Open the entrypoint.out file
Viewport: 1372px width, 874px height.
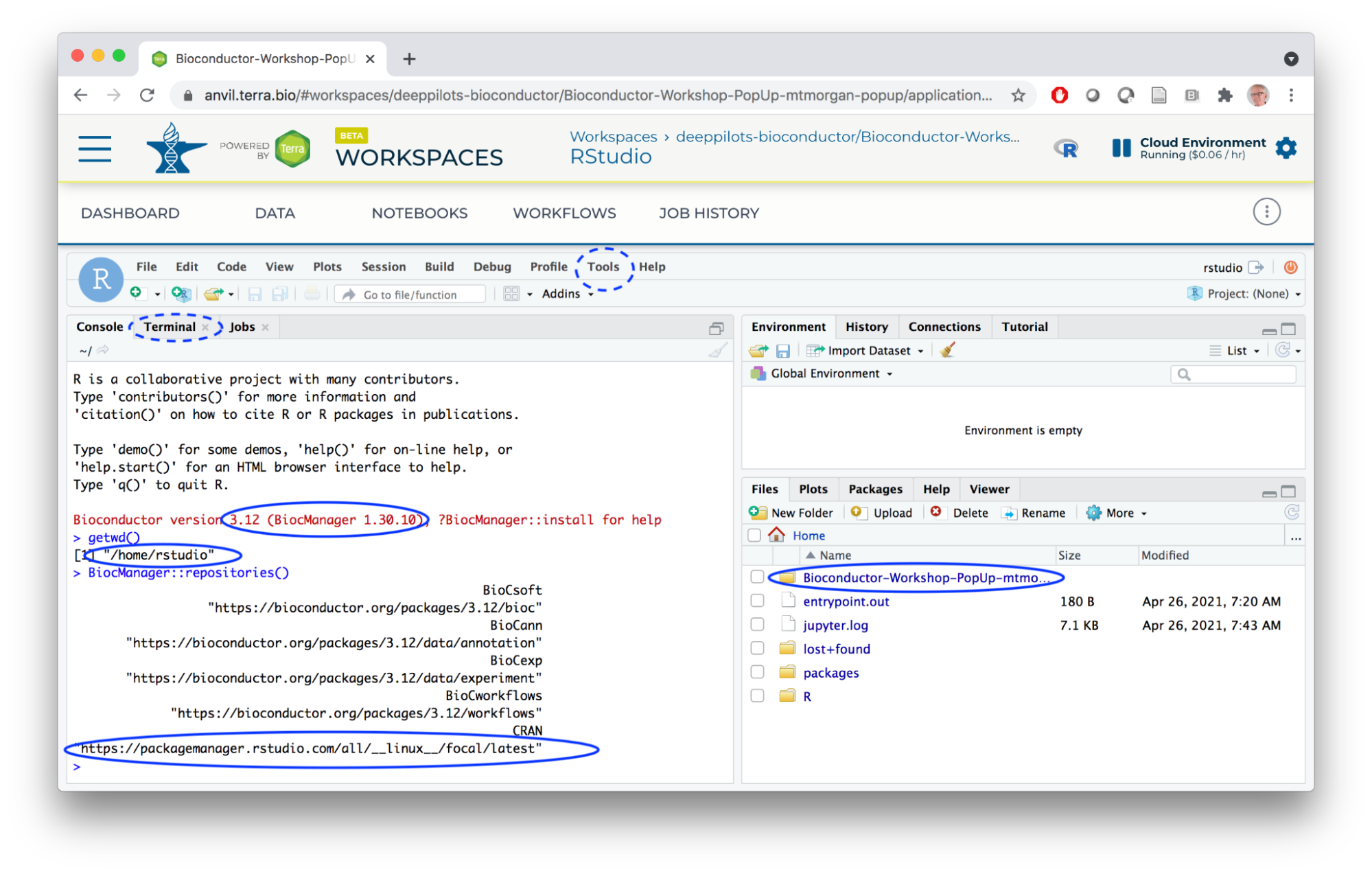tap(846, 601)
